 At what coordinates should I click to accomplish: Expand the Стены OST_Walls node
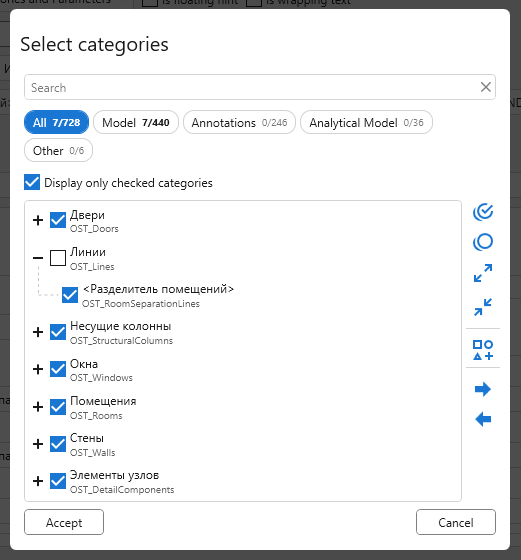coord(38,444)
